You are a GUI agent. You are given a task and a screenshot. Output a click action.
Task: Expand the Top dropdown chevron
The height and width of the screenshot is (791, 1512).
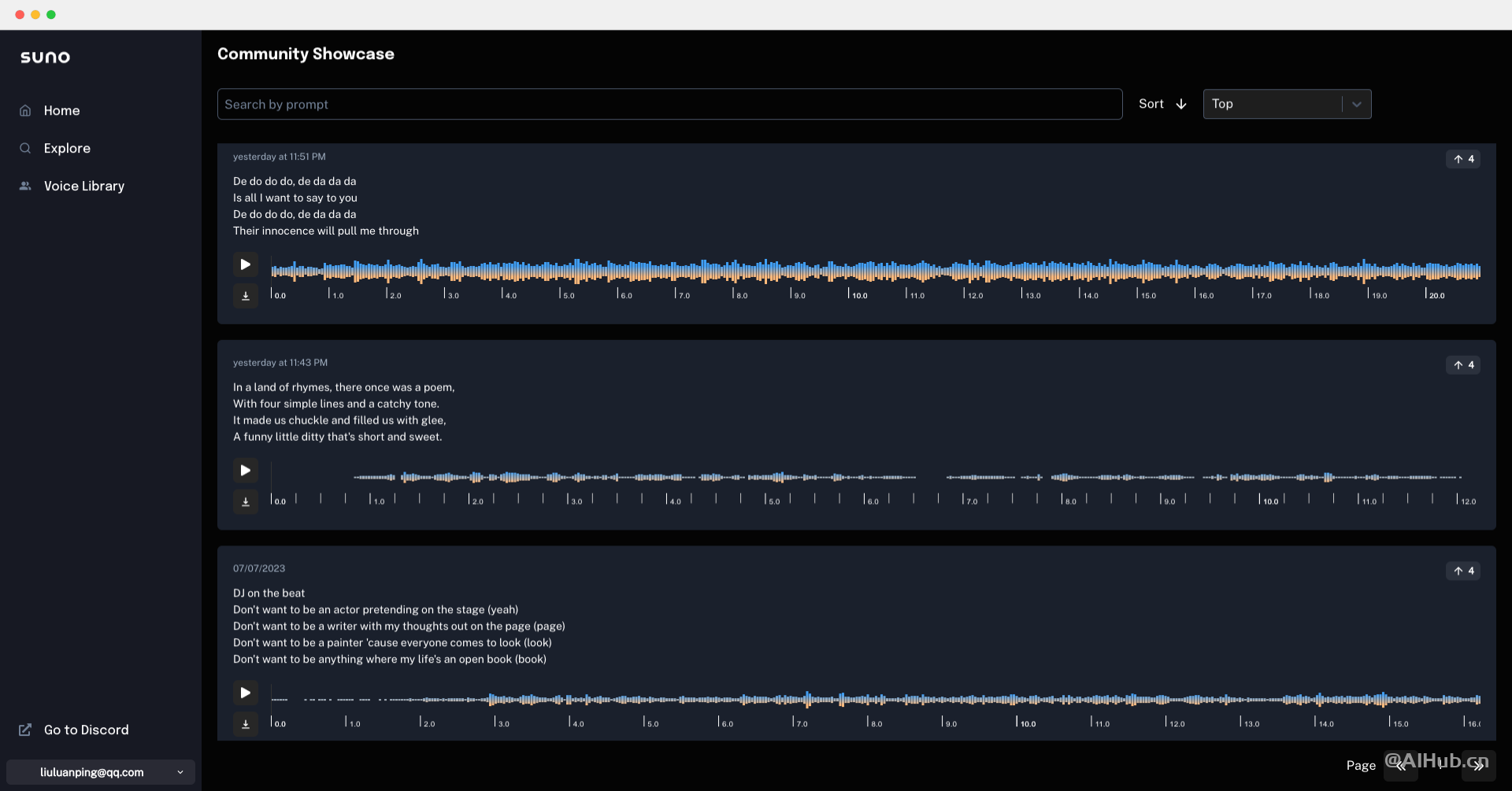1356,104
